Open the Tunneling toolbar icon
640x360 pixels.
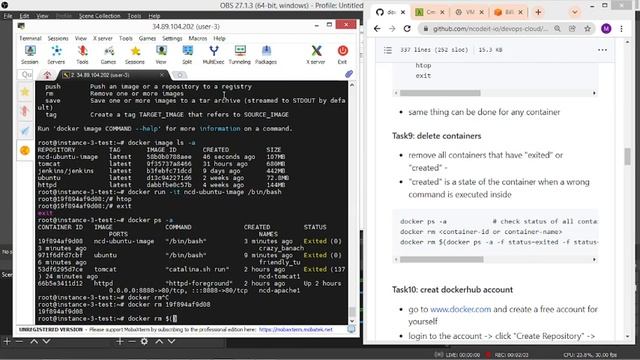click(240, 55)
